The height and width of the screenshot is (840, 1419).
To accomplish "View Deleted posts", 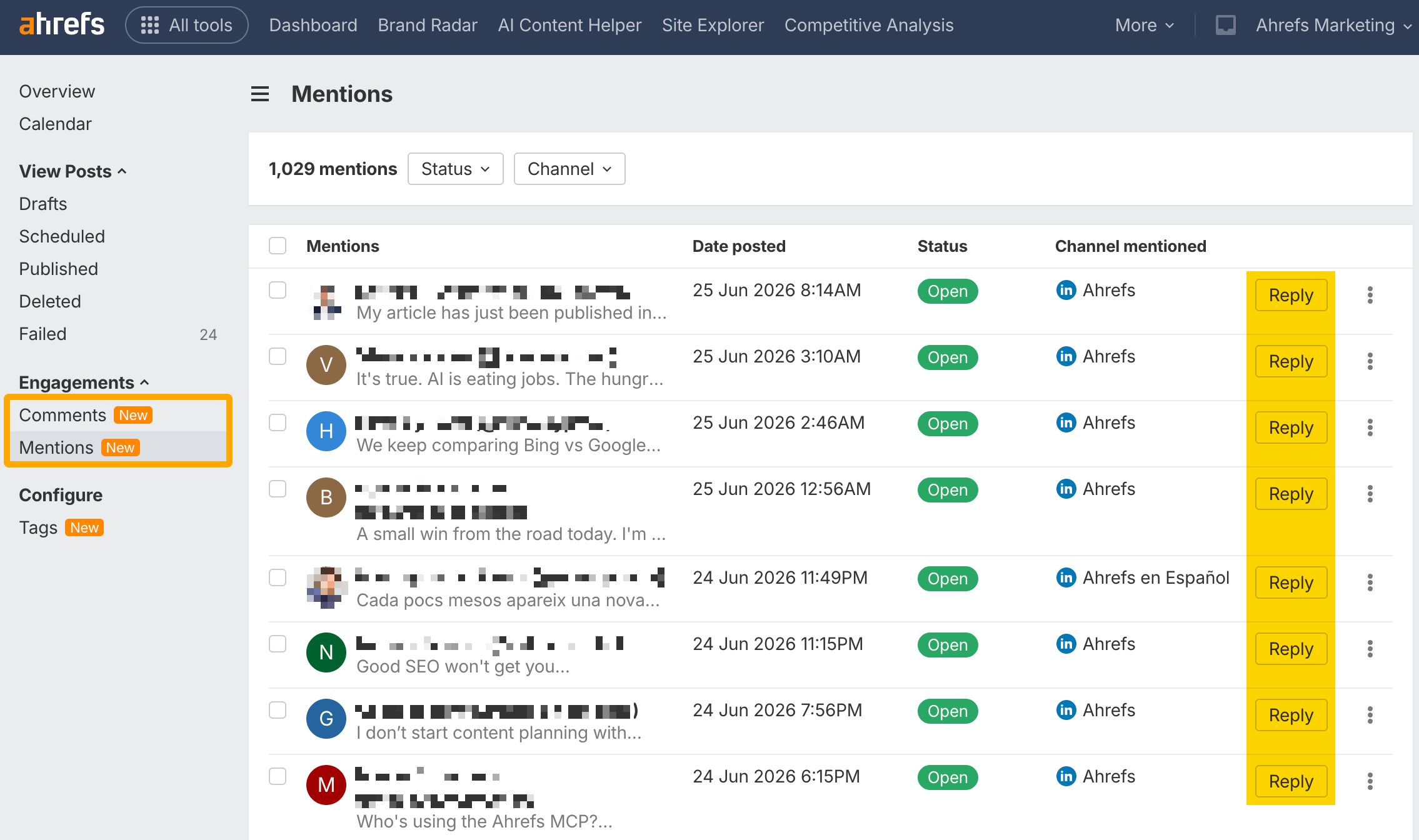I will coord(50,301).
